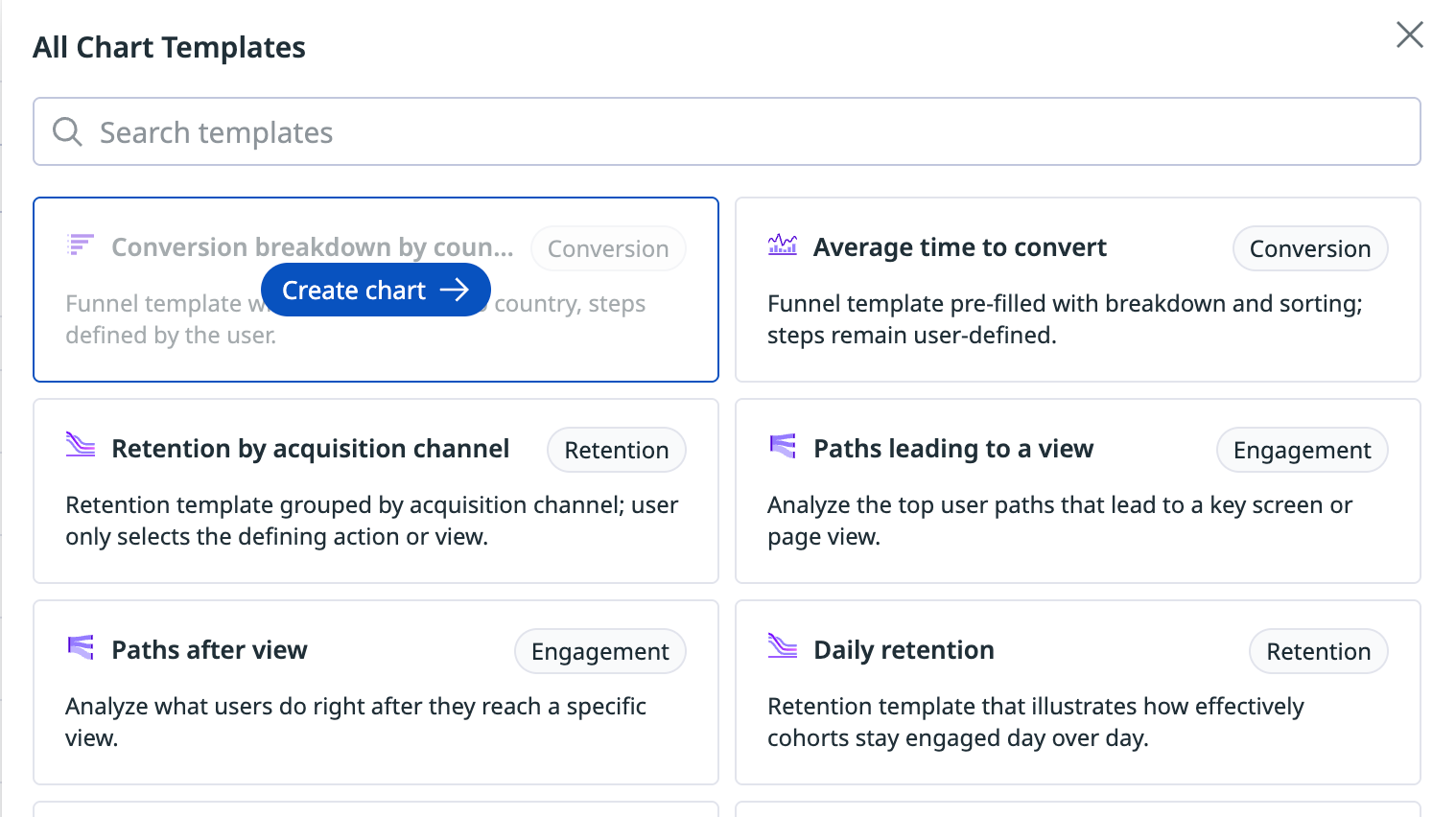
Task: Click the Conversion tag on Average time card
Action: (1309, 248)
